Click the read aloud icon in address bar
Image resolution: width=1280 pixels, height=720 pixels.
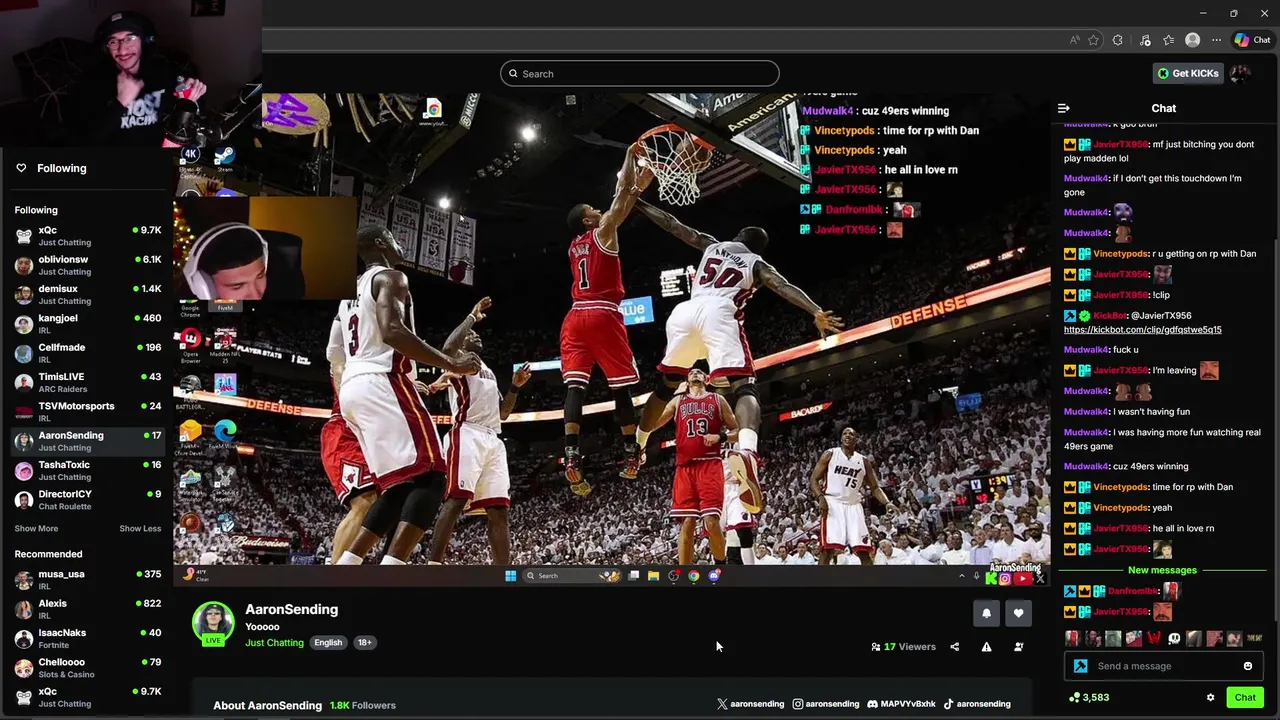click(1075, 40)
